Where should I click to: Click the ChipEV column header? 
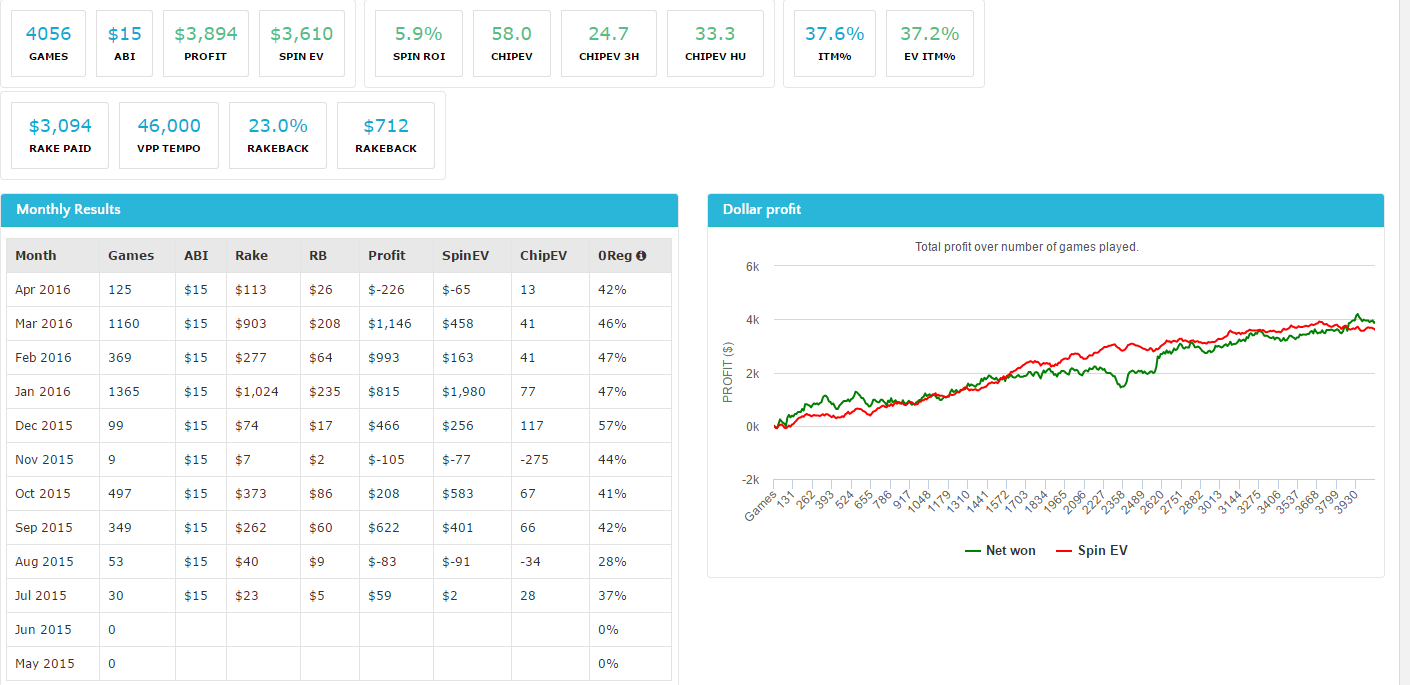pyautogui.click(x=551, y=256)
